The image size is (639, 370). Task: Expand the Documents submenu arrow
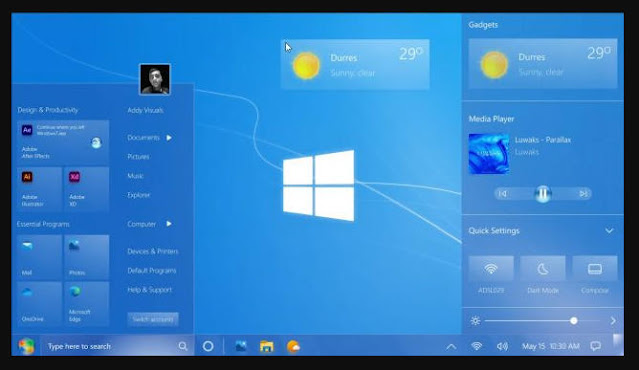point(169,138)
